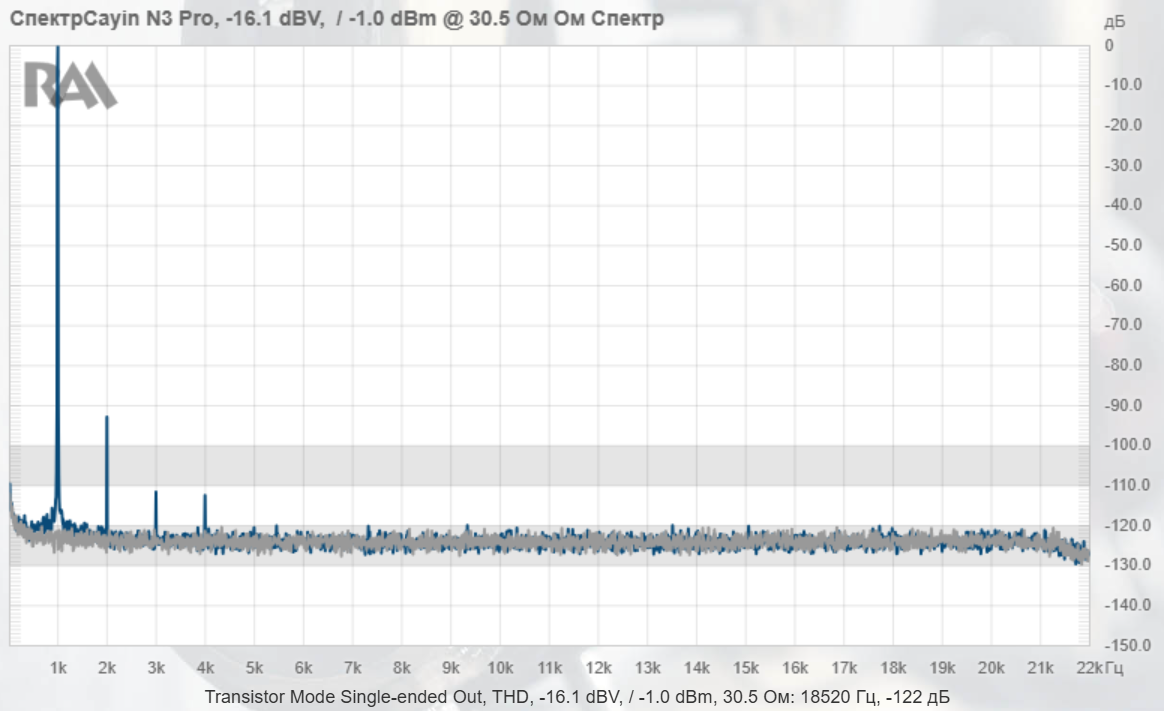Screen dimensions: 1164x711
Task: Click the '4k' frequency axis label
Action: (205, 668)
